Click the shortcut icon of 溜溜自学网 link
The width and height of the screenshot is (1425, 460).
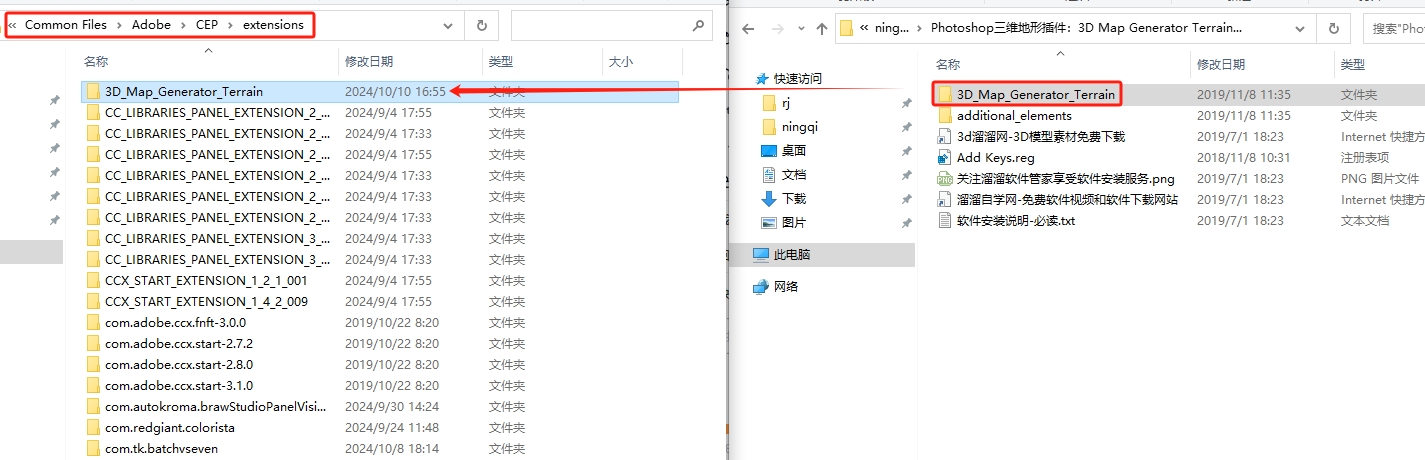[x=944, y=199]
